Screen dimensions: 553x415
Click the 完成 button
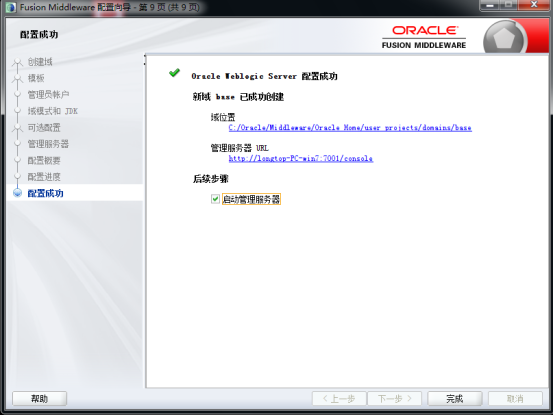coord(455,399)
